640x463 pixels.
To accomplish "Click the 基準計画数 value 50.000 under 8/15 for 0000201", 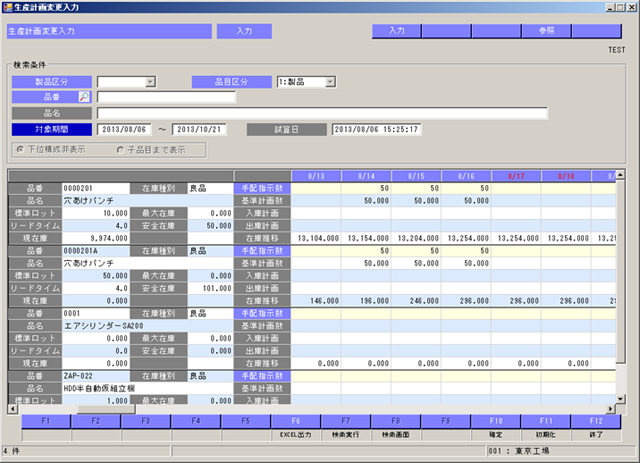I will [416, 200].
